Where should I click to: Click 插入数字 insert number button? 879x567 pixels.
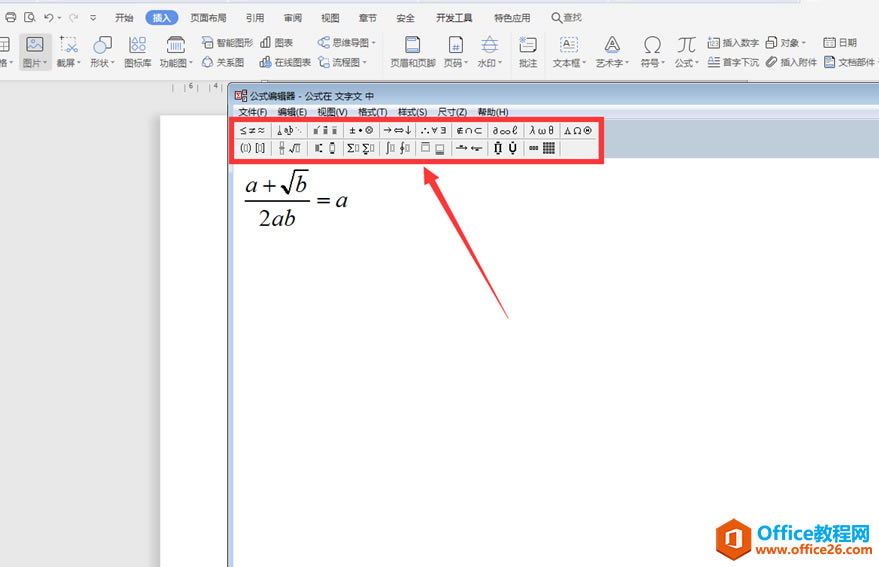tap(733, 43)
